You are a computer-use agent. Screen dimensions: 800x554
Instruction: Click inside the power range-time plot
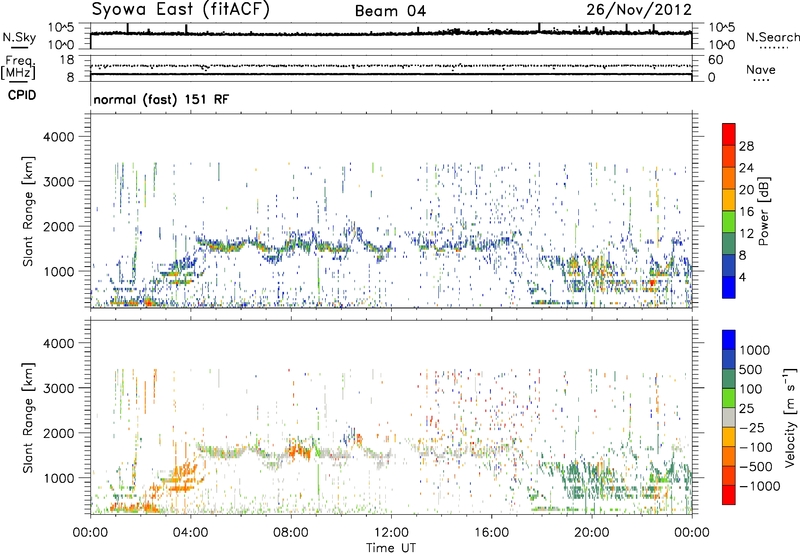tap(391, 211)
